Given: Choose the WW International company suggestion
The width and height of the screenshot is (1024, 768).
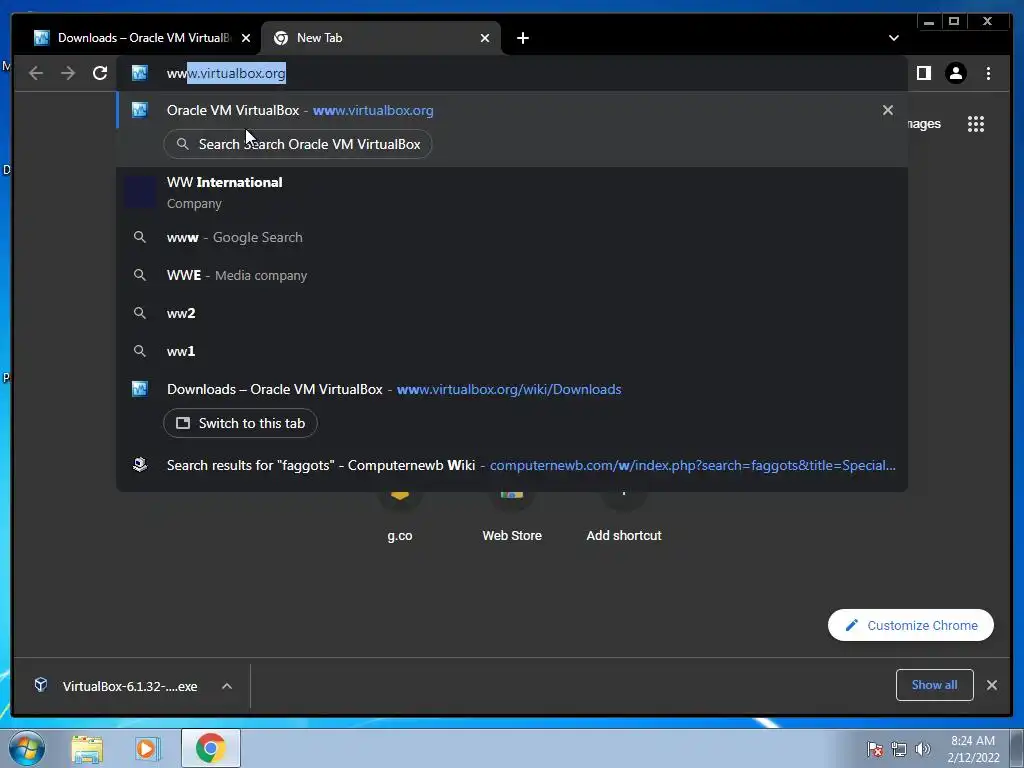Looking at the screenshot, I should [511, 192].
